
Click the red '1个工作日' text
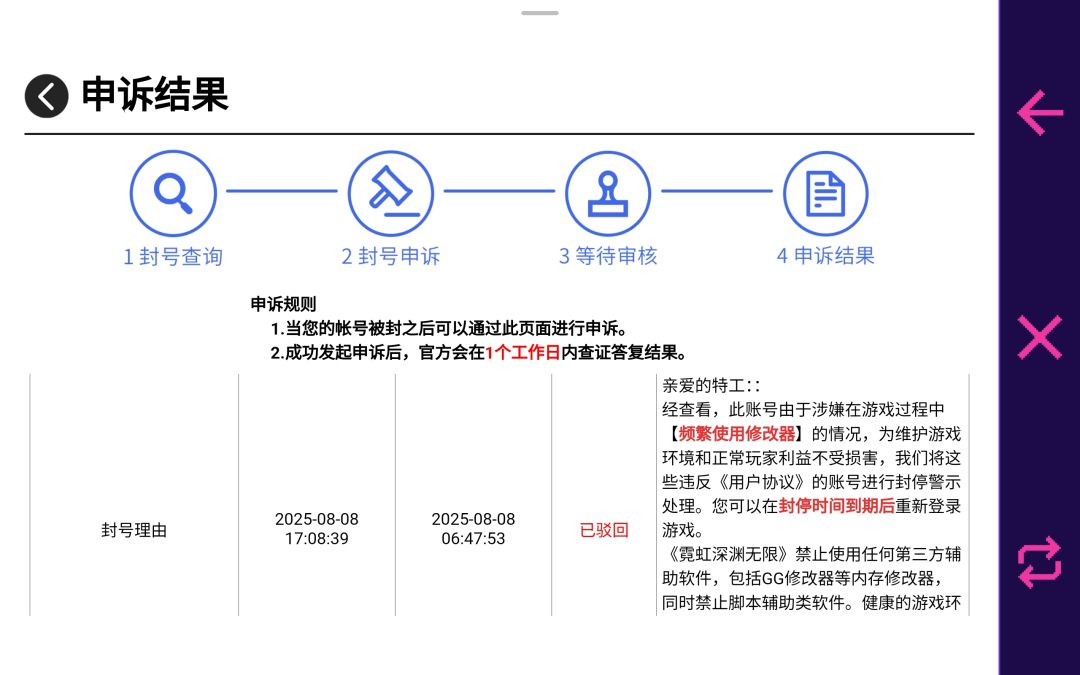(523, 353)
